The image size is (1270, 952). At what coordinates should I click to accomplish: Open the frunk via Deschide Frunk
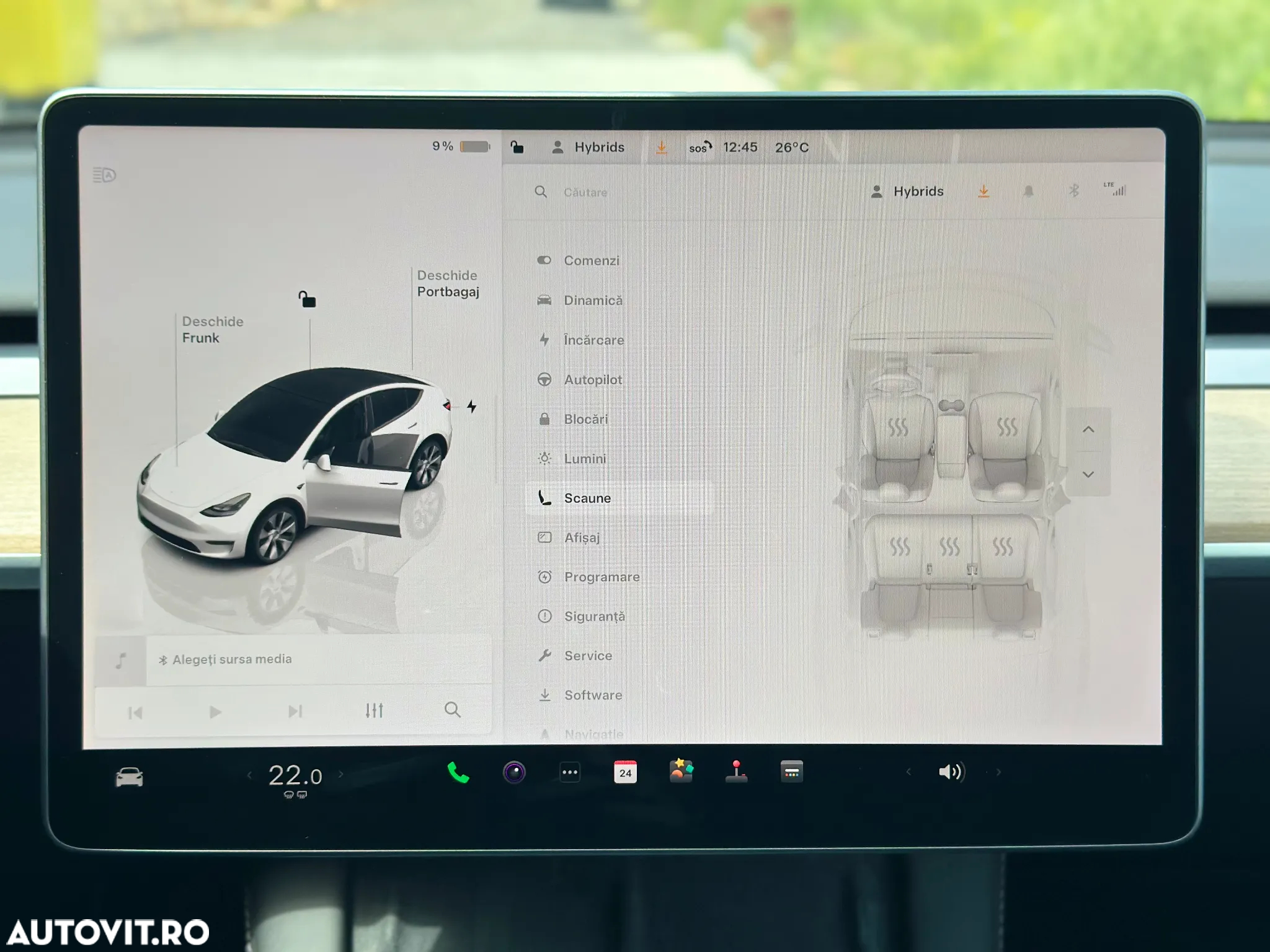point(213,330)
